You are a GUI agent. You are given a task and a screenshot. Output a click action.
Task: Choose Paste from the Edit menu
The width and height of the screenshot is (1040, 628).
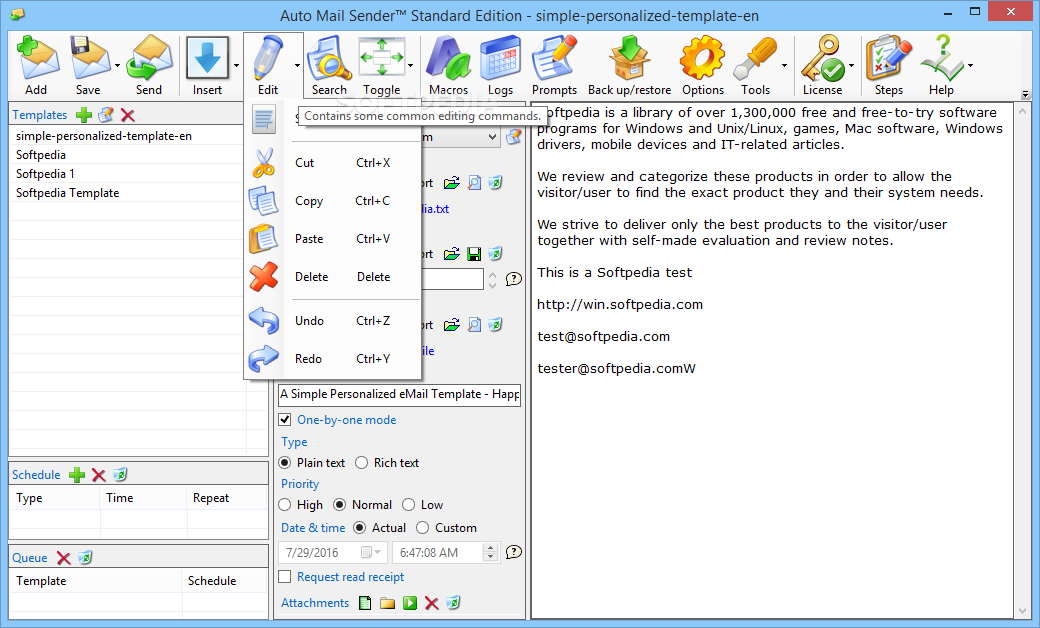333,239
